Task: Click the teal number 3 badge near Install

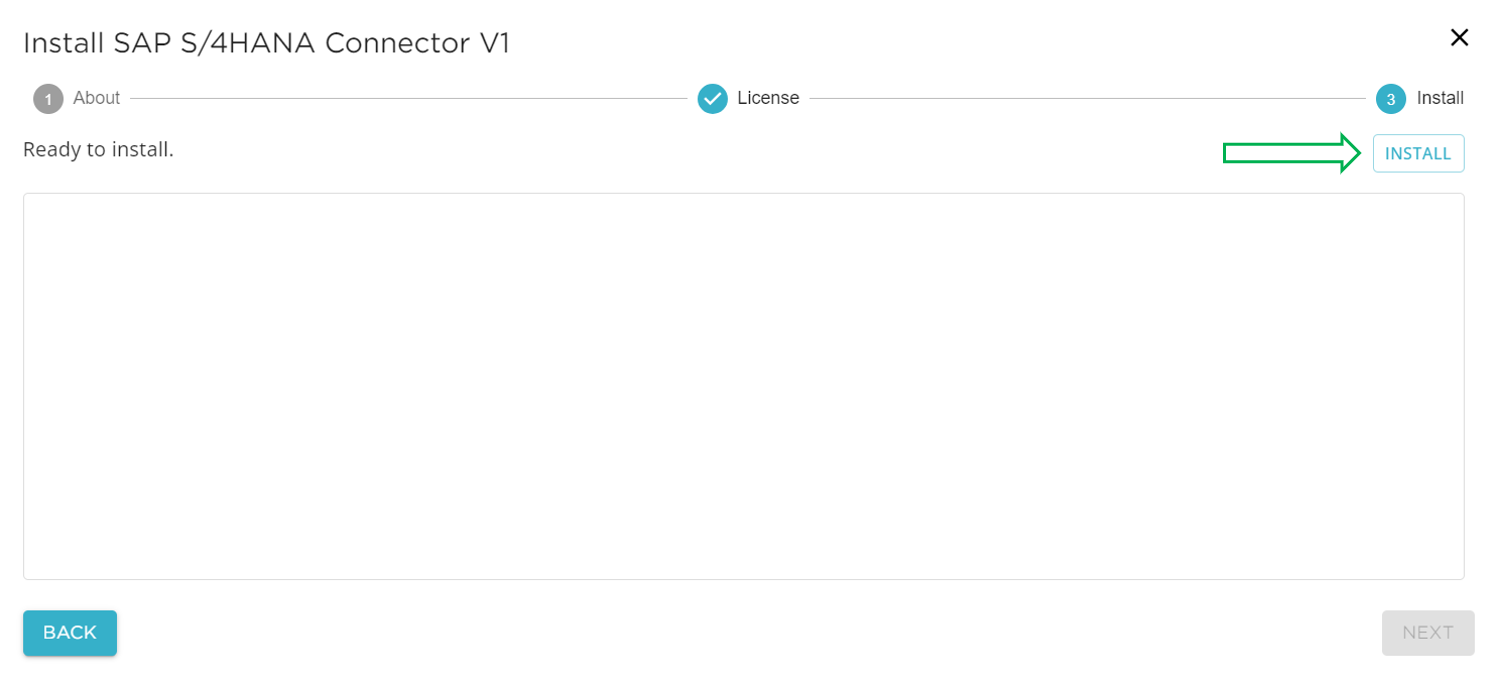Action: tap(1389, 98)
